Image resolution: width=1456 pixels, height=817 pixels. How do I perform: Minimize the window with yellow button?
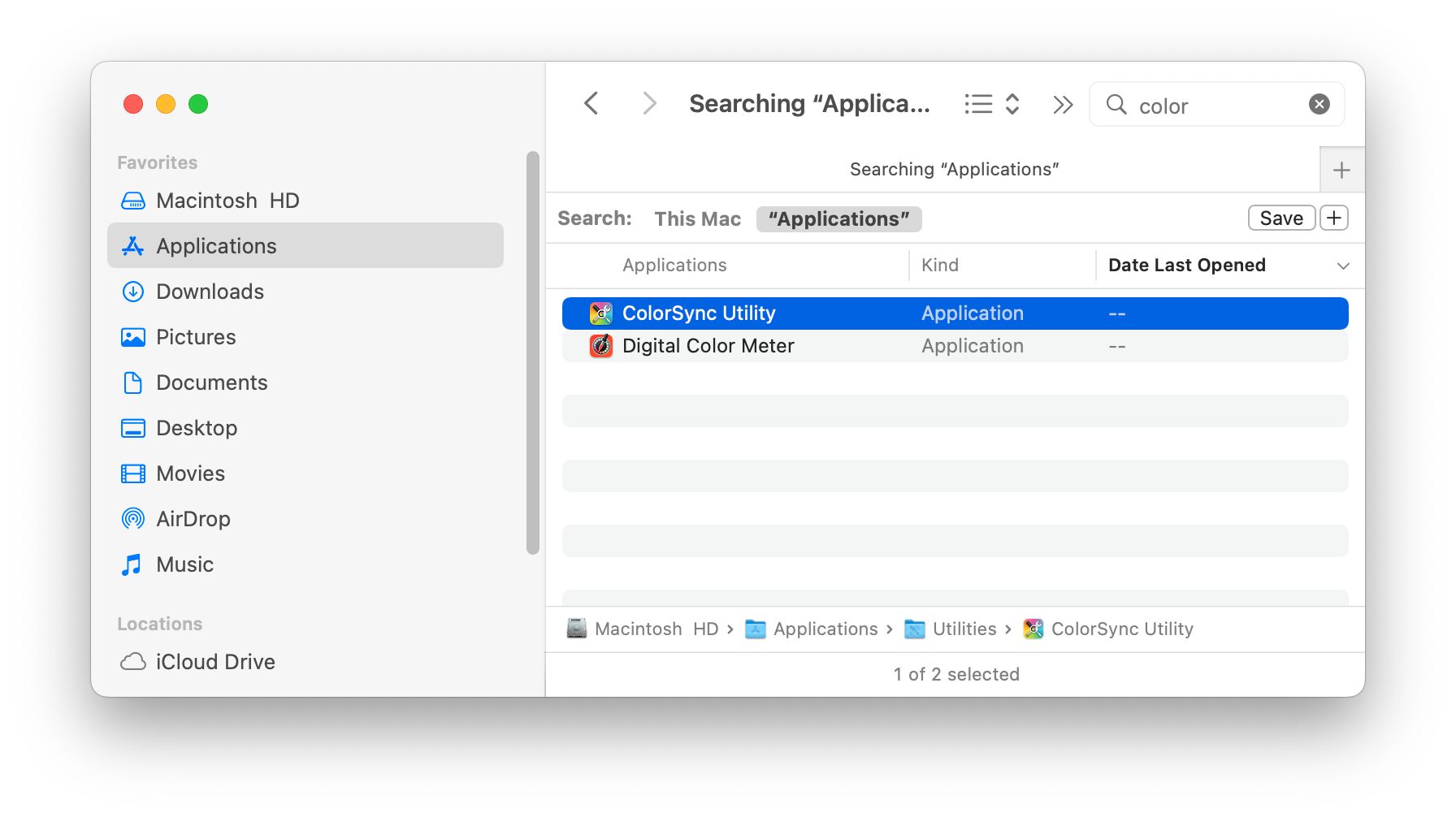coord(166,104)
